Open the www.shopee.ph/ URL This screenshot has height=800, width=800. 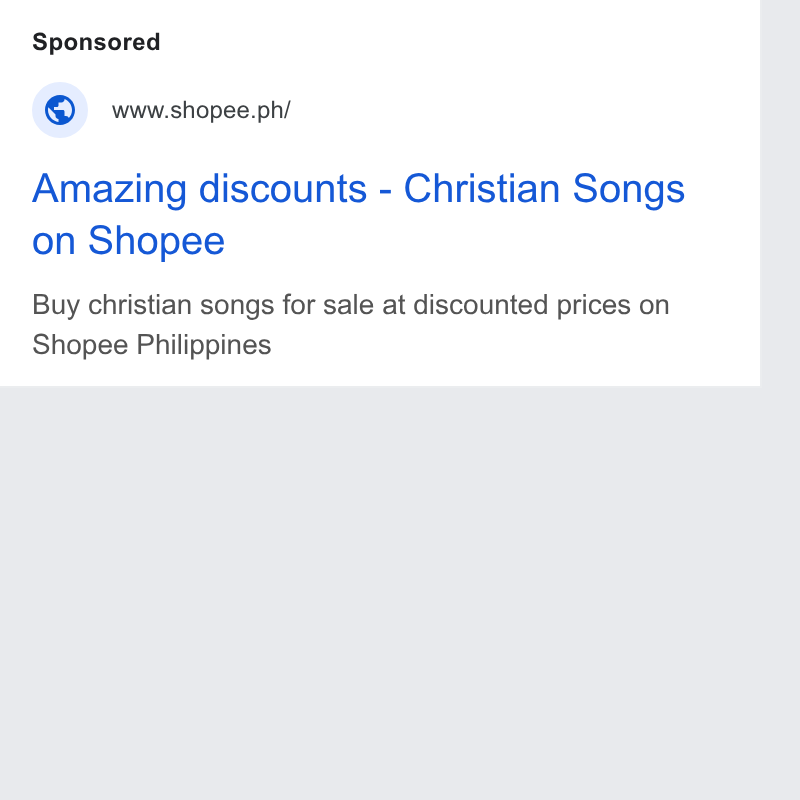click(x=201, y=110)
